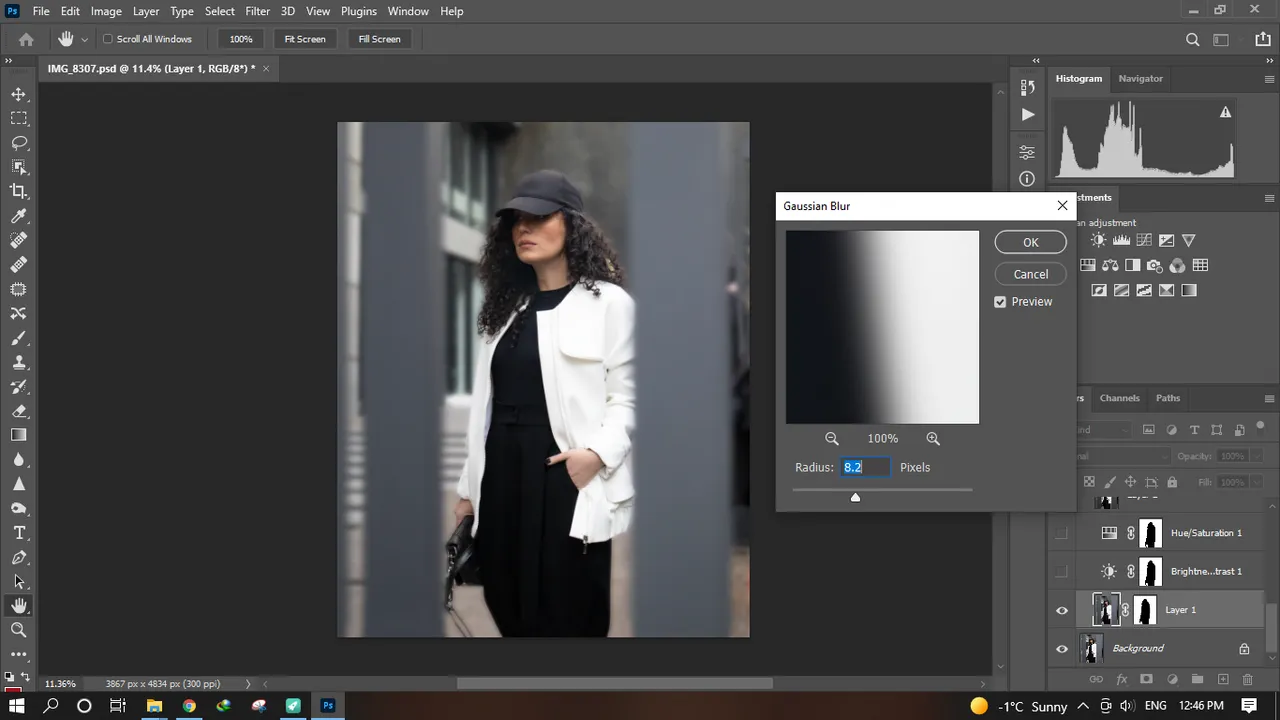Screen dimensions: 1280x720
Task: Expand status bar info arrow
Action: tap(248, 684)
